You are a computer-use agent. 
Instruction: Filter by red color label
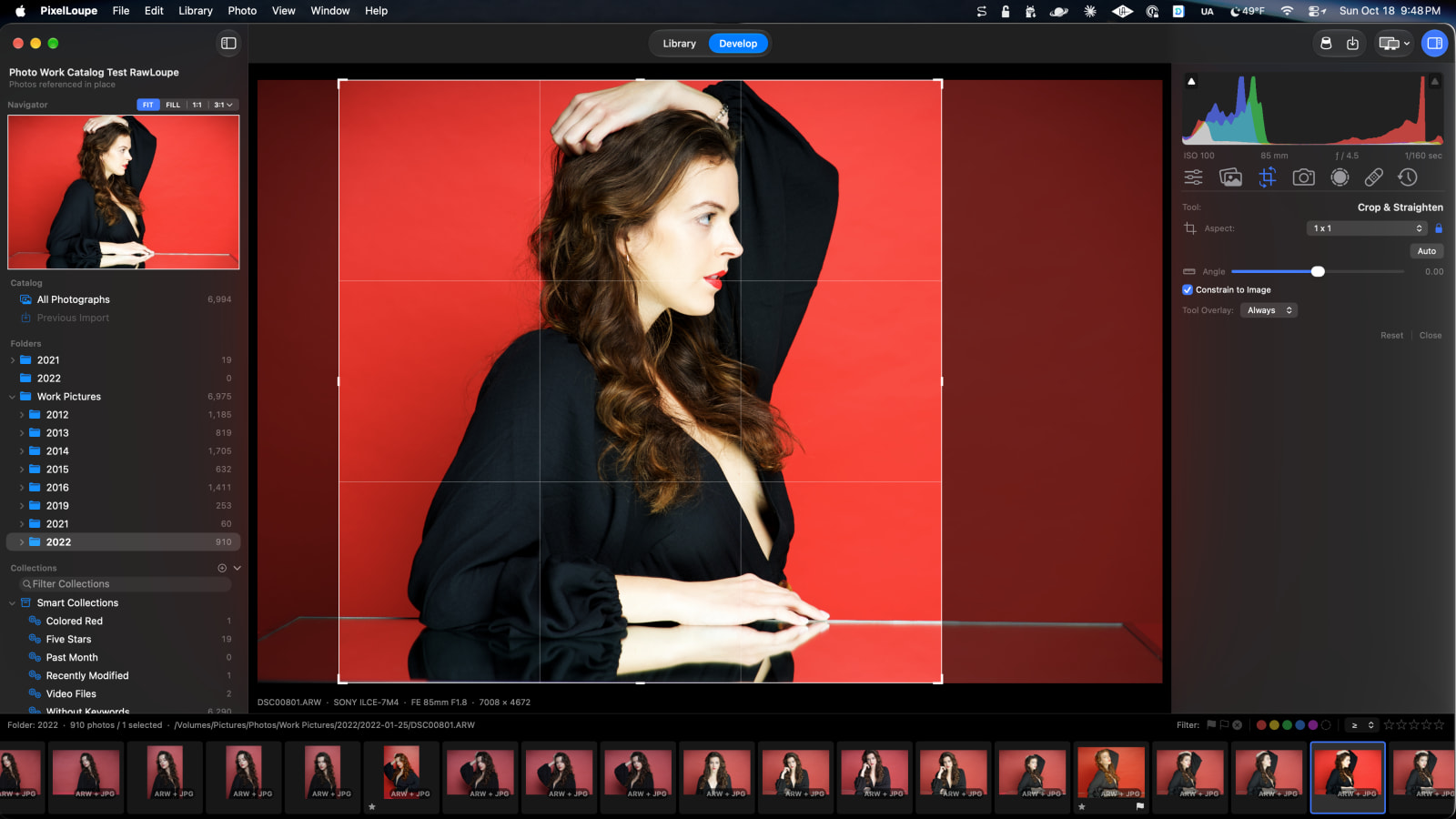[x=1261, y=725]
